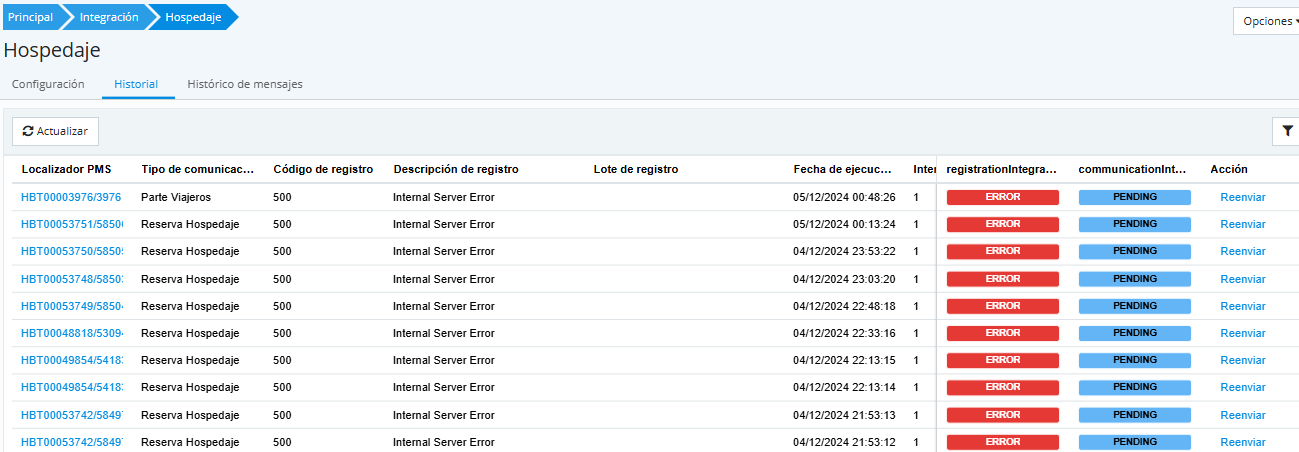
Task: Click the Hospedaje breadcrumb item
Action: 193,17
